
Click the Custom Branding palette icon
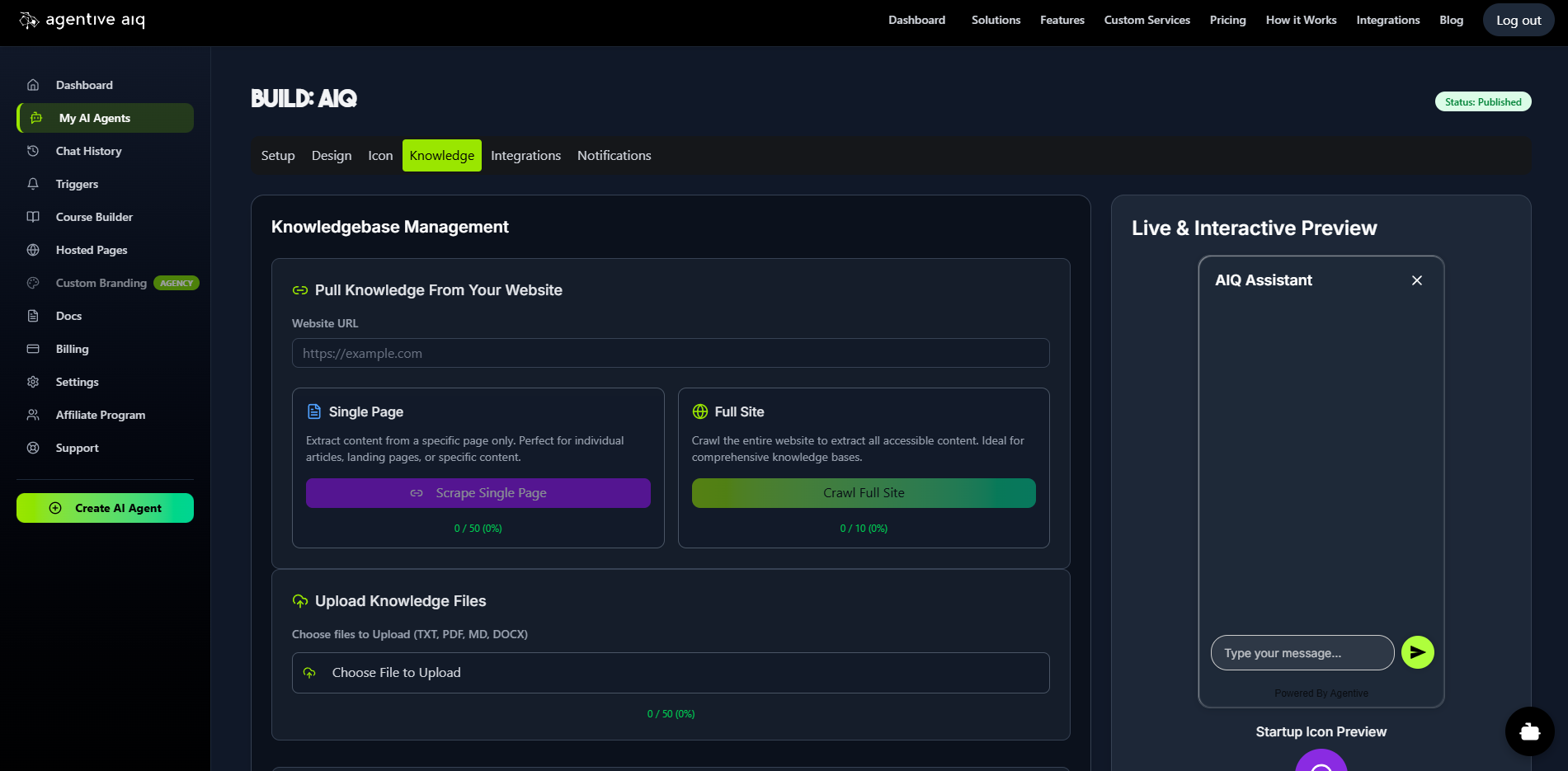point(33,283)
